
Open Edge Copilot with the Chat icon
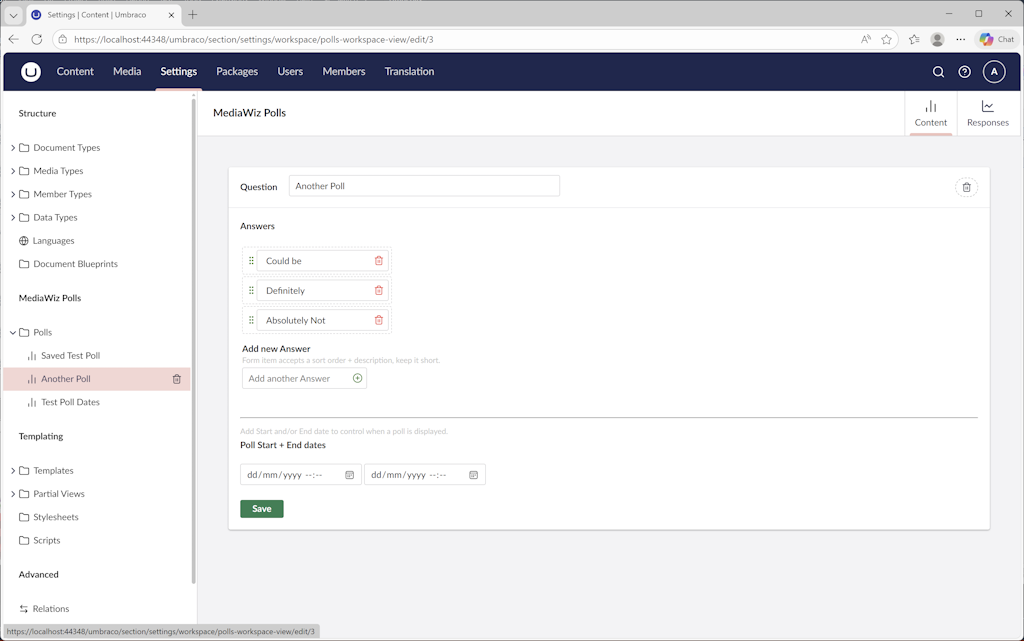click(x=996, y=38)
